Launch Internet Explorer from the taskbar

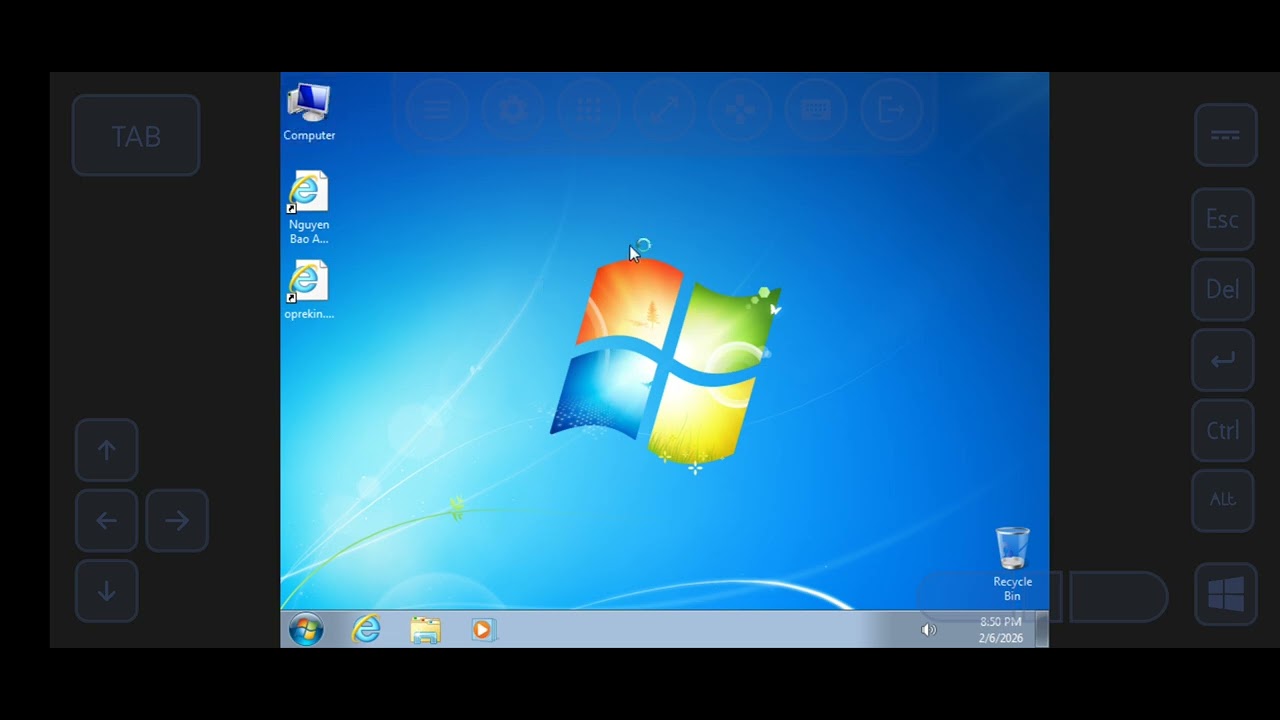click(366, 630)
